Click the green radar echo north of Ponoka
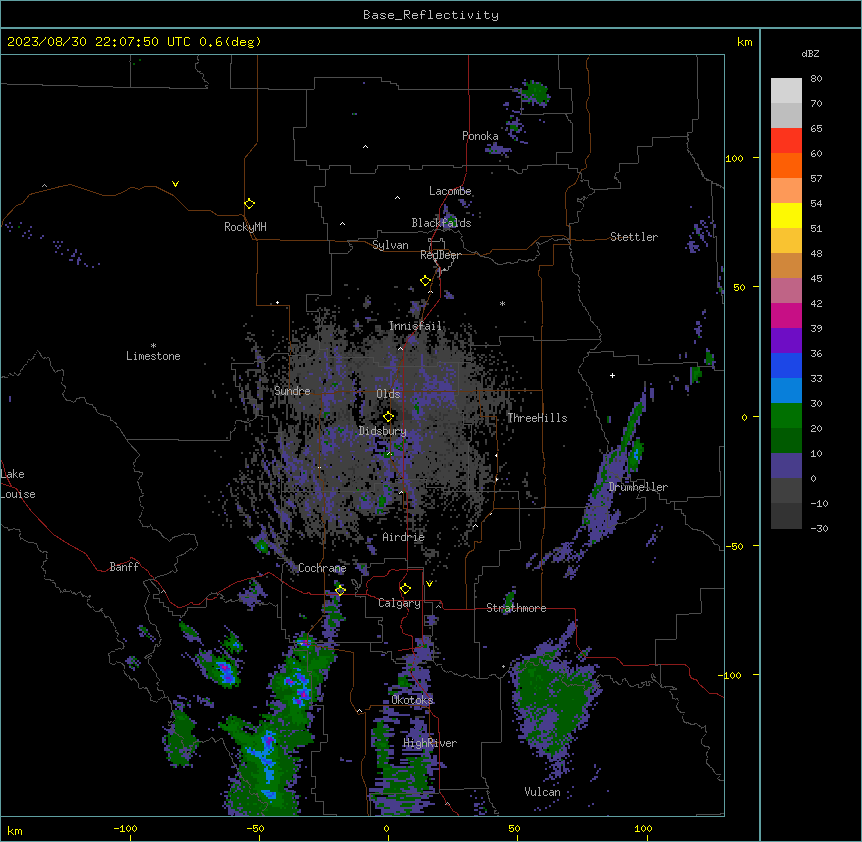Screen dimensions: 862x842 point(534,92)
